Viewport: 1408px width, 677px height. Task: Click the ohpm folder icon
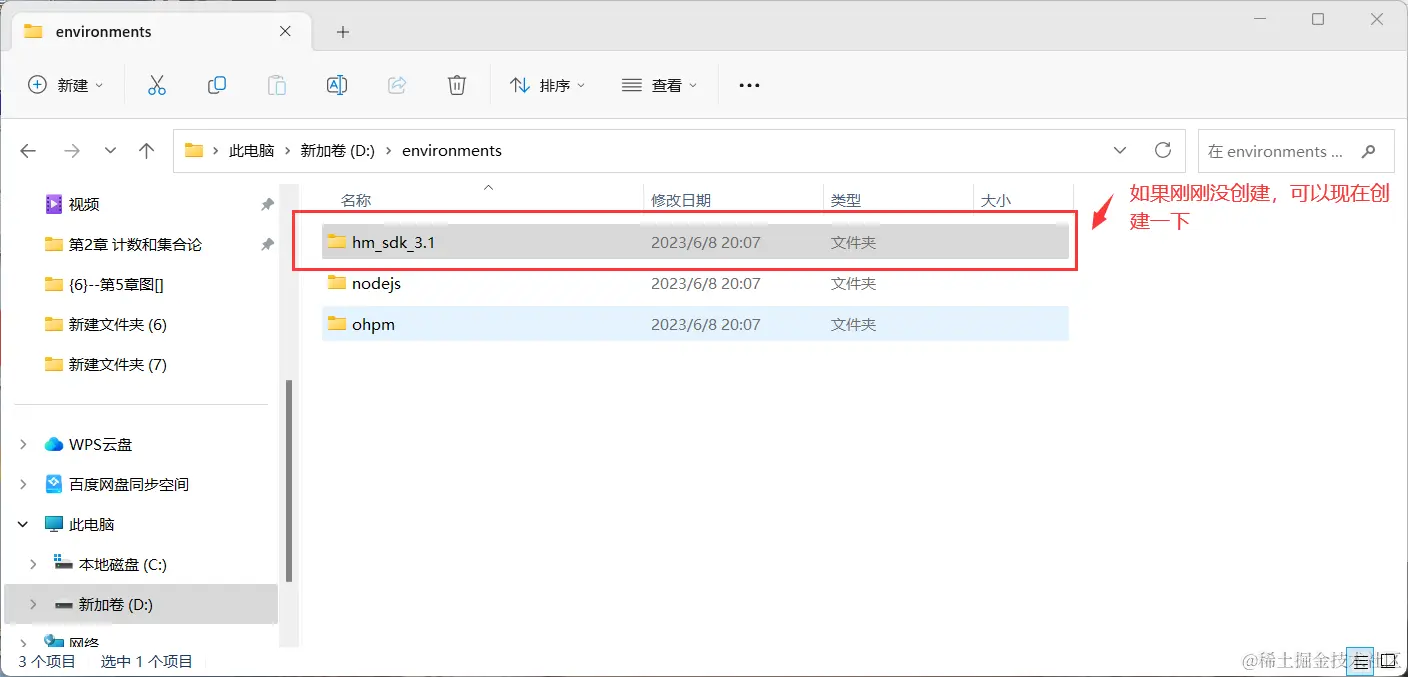click(x=336, y=324)
